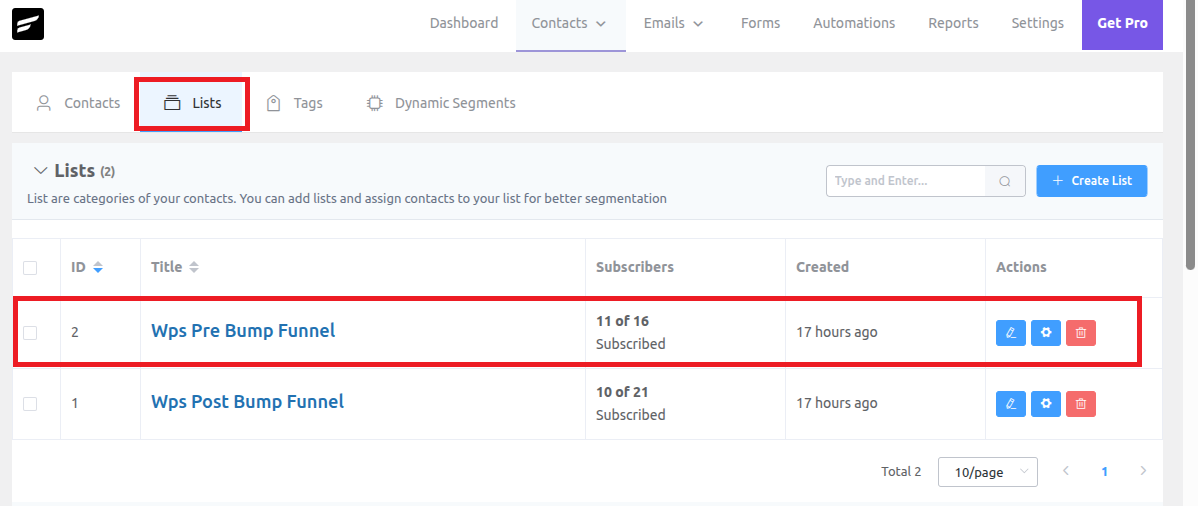The image size is (1198, 506).
Task: Switch to the Tags tab
Action: coord(294,103)
